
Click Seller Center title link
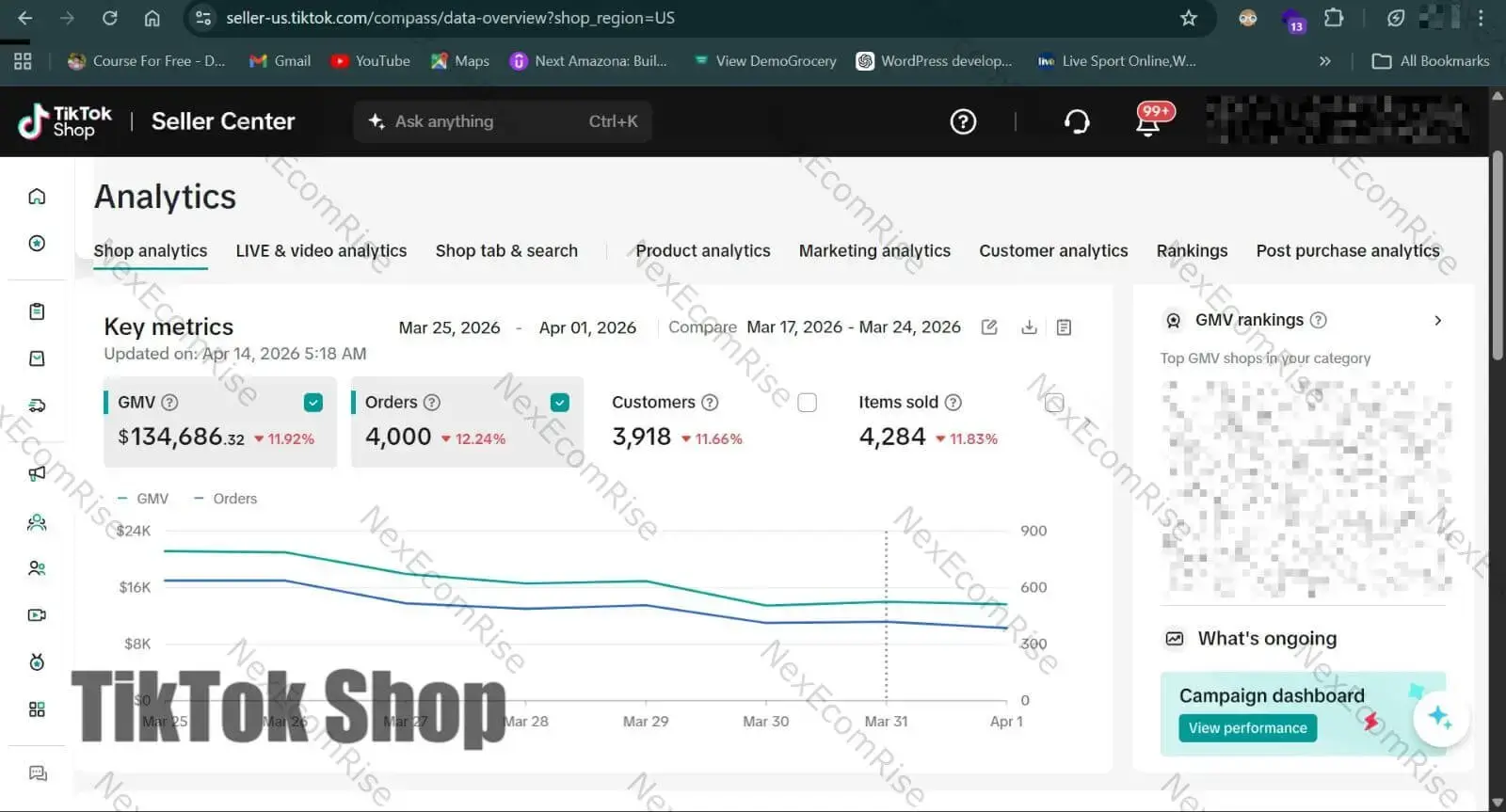click(223, 121)
